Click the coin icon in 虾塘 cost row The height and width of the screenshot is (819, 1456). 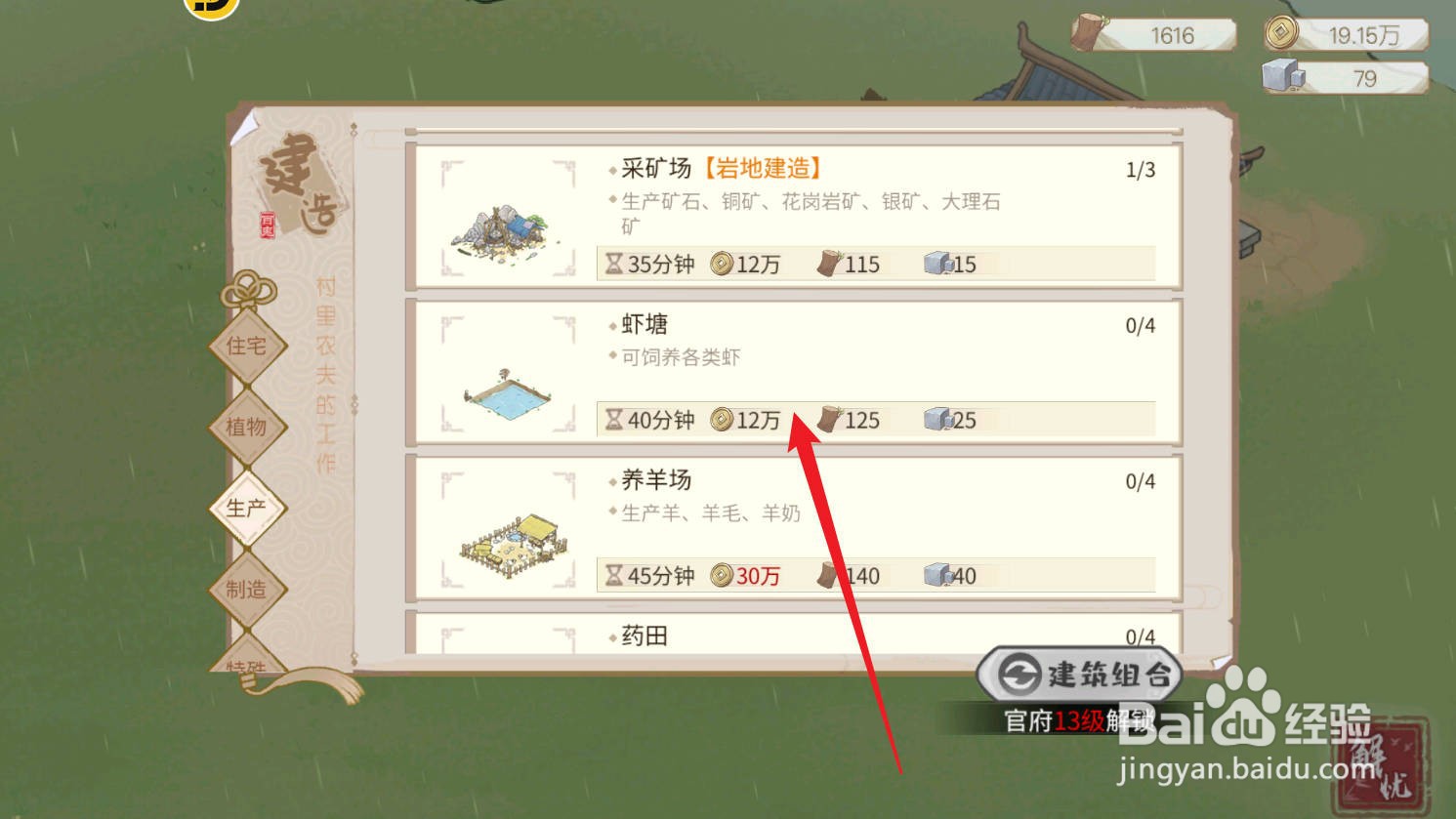pos(722,420)
